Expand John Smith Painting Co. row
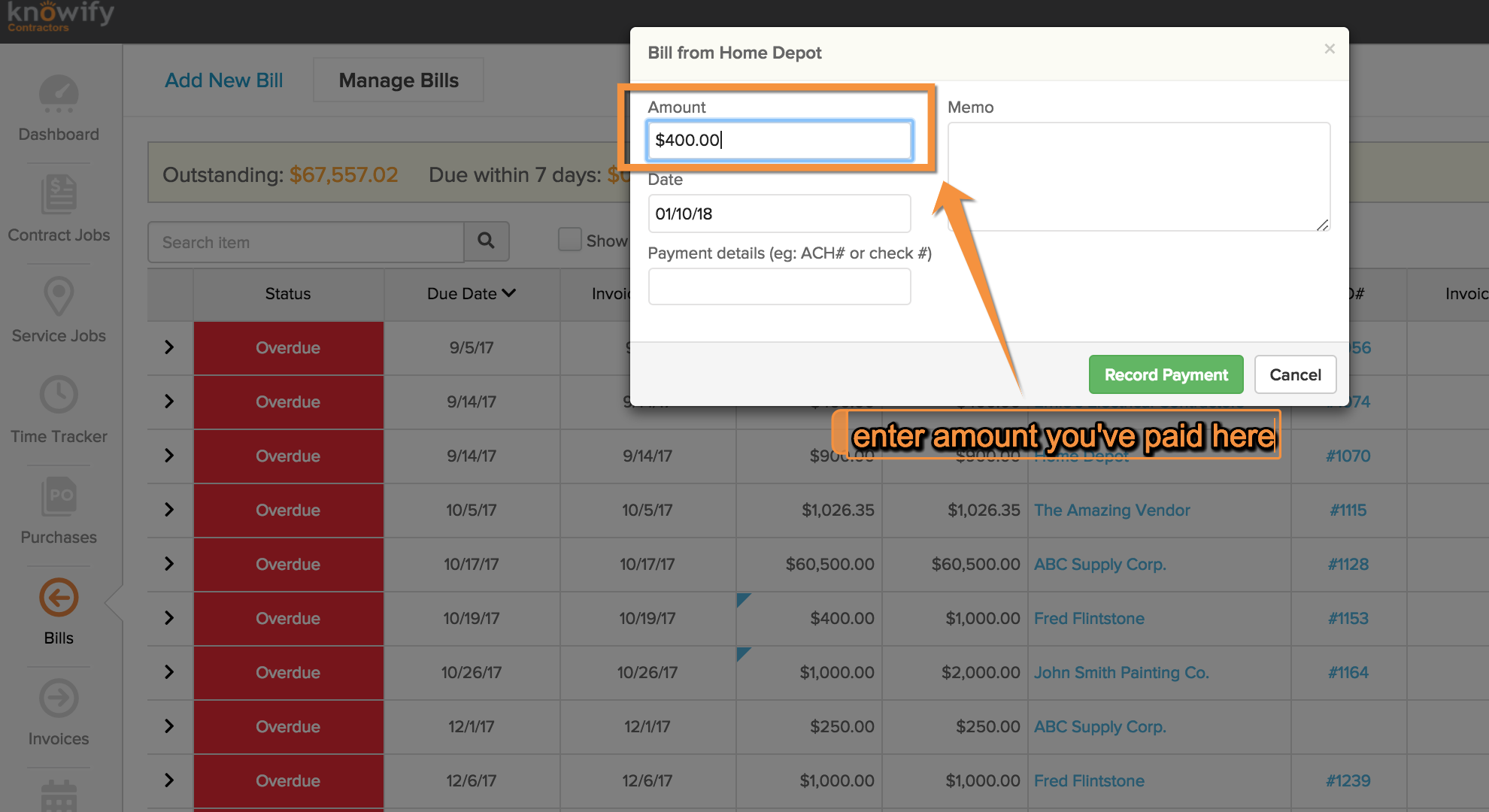The height and width of the screenshot is (812, 1489). click(169, 672)
